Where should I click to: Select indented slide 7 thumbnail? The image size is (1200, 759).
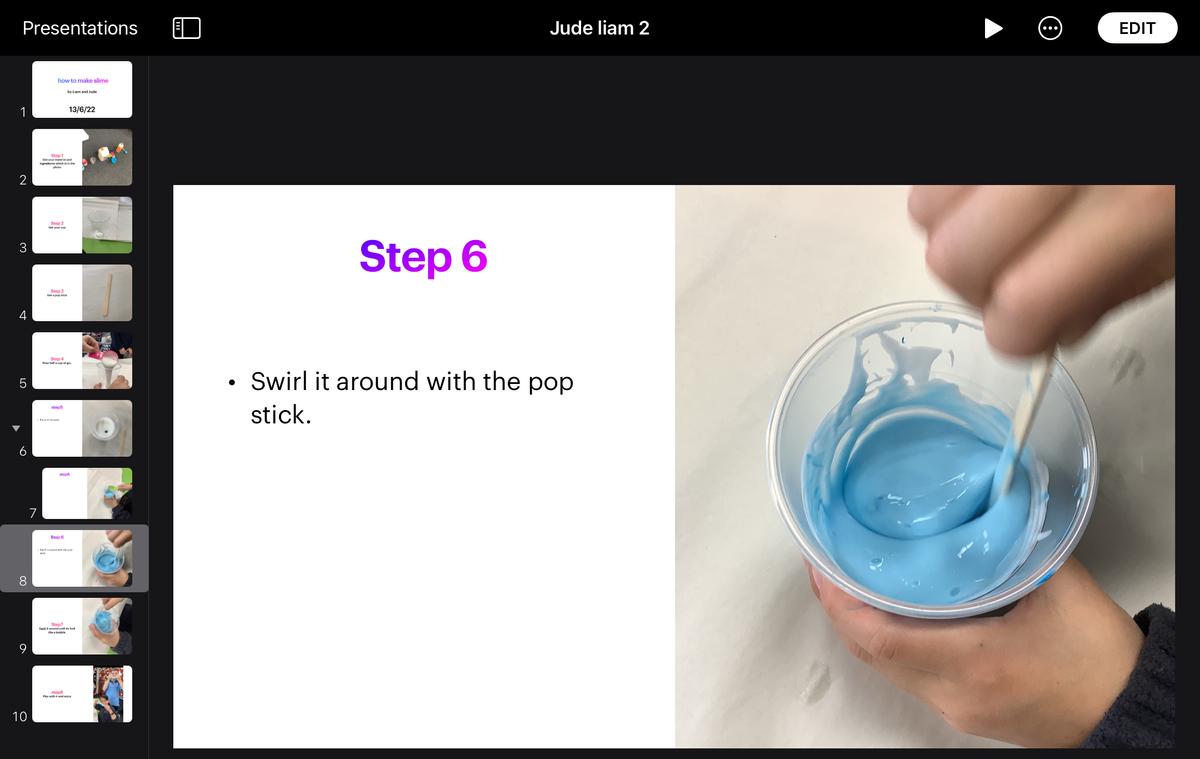click(x=88, y=493)
